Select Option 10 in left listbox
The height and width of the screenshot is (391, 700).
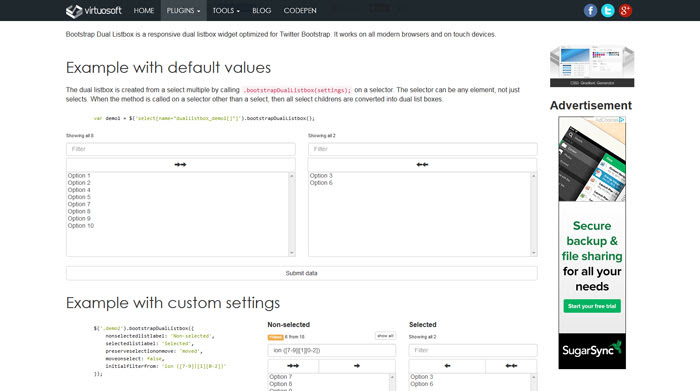[81, 226]
